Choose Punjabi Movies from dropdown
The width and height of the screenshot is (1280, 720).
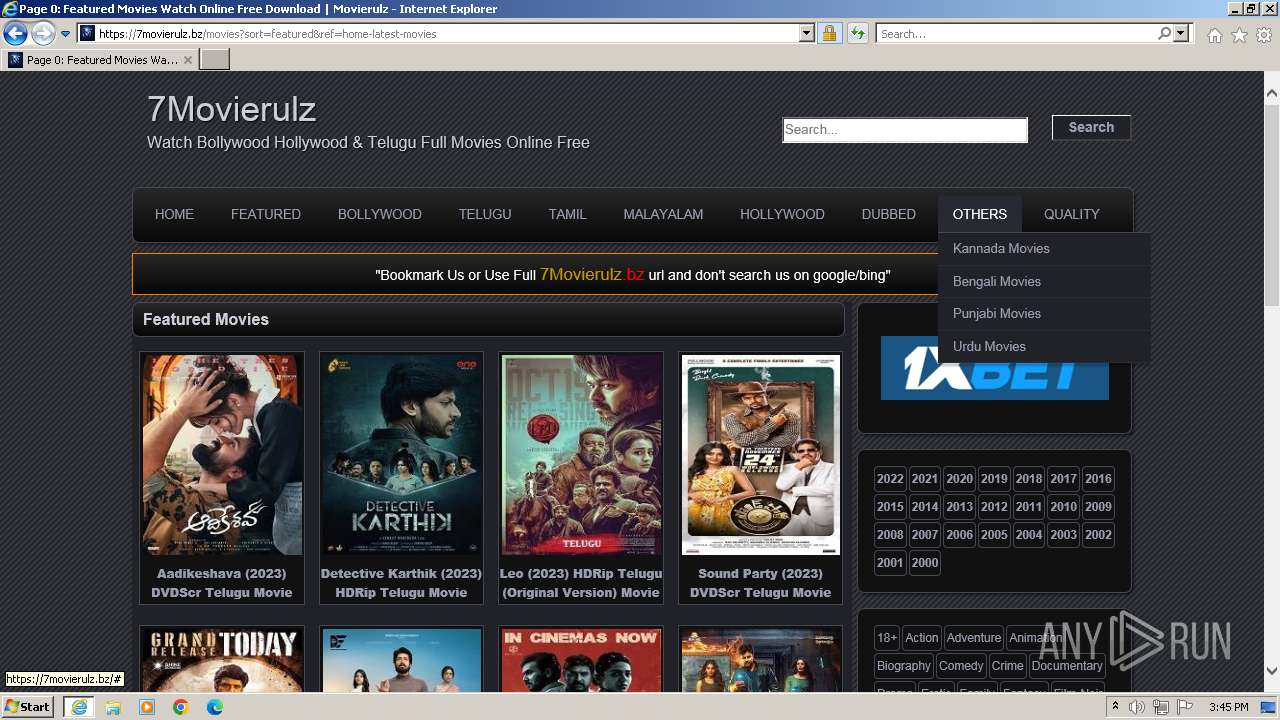click(x=1044, y=314)
